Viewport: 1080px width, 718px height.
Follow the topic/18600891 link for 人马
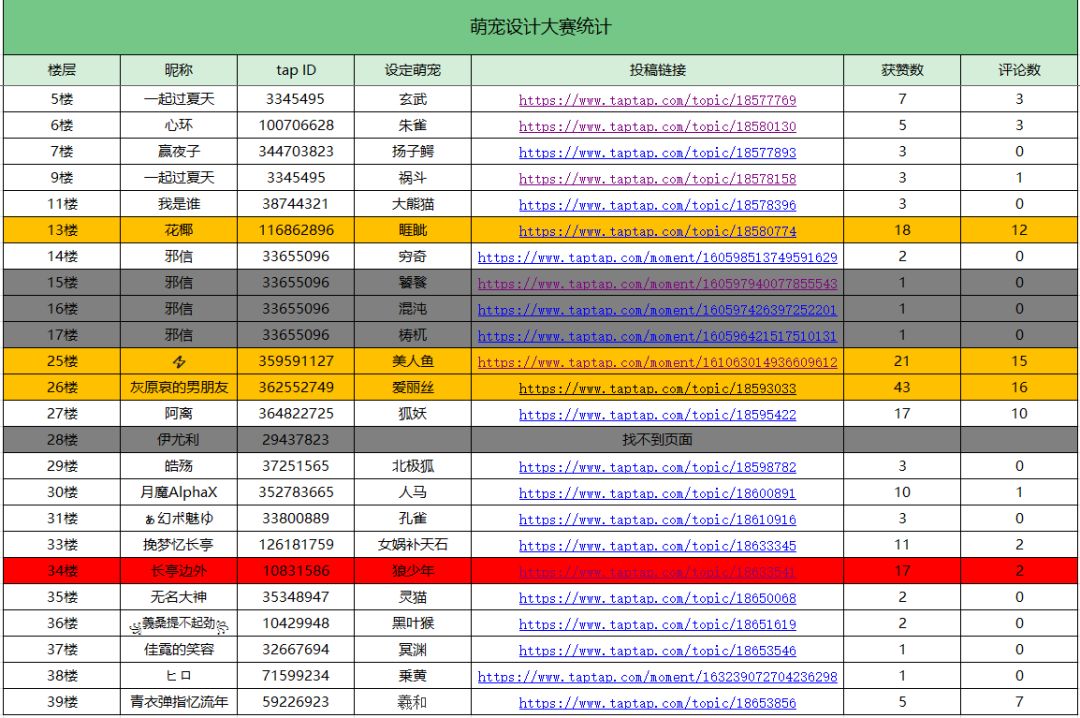(657, 493)
